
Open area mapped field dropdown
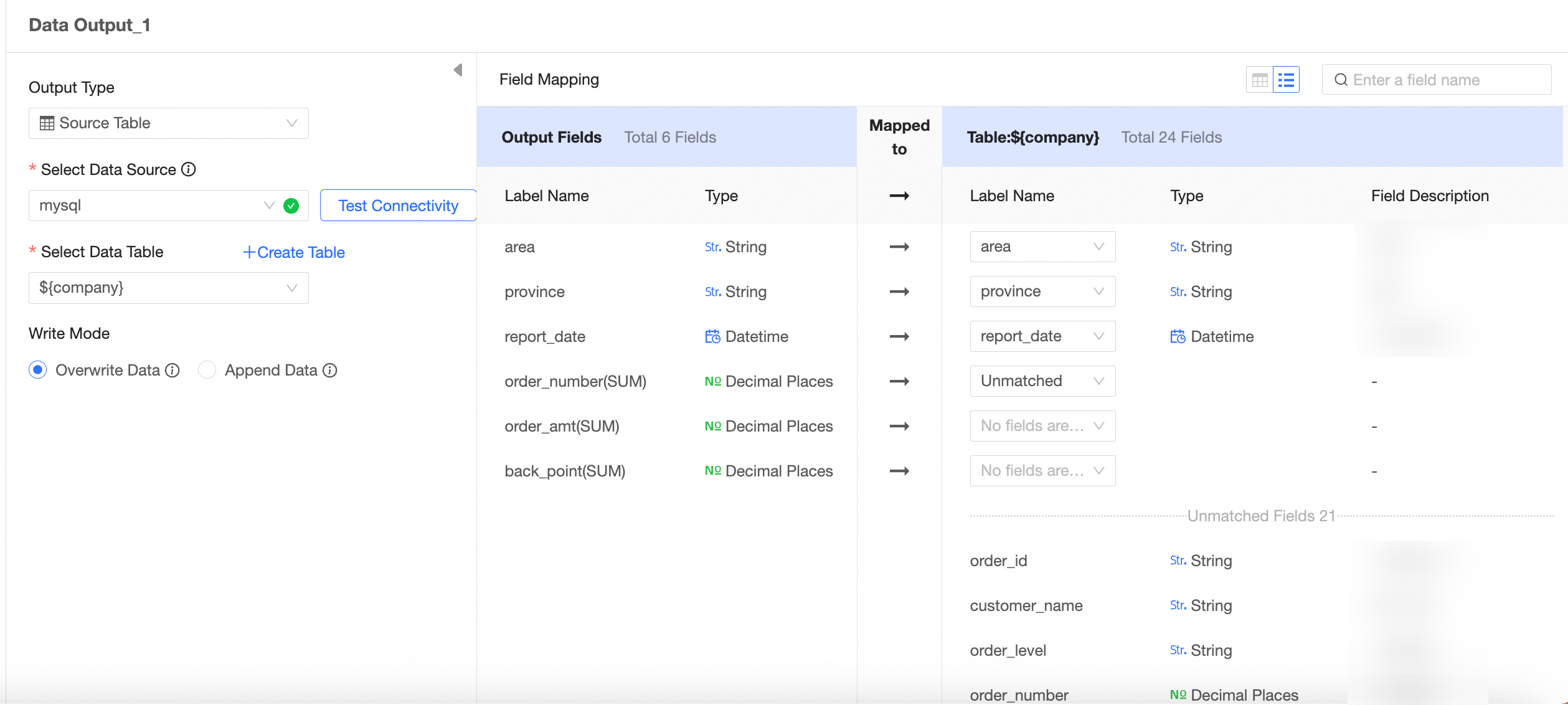(x=1042, y=247)
